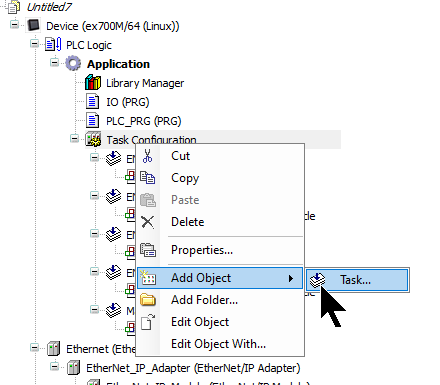Open the Add Object submenu arrow
The width and height of the screenshot is (440, 385).
291,278
